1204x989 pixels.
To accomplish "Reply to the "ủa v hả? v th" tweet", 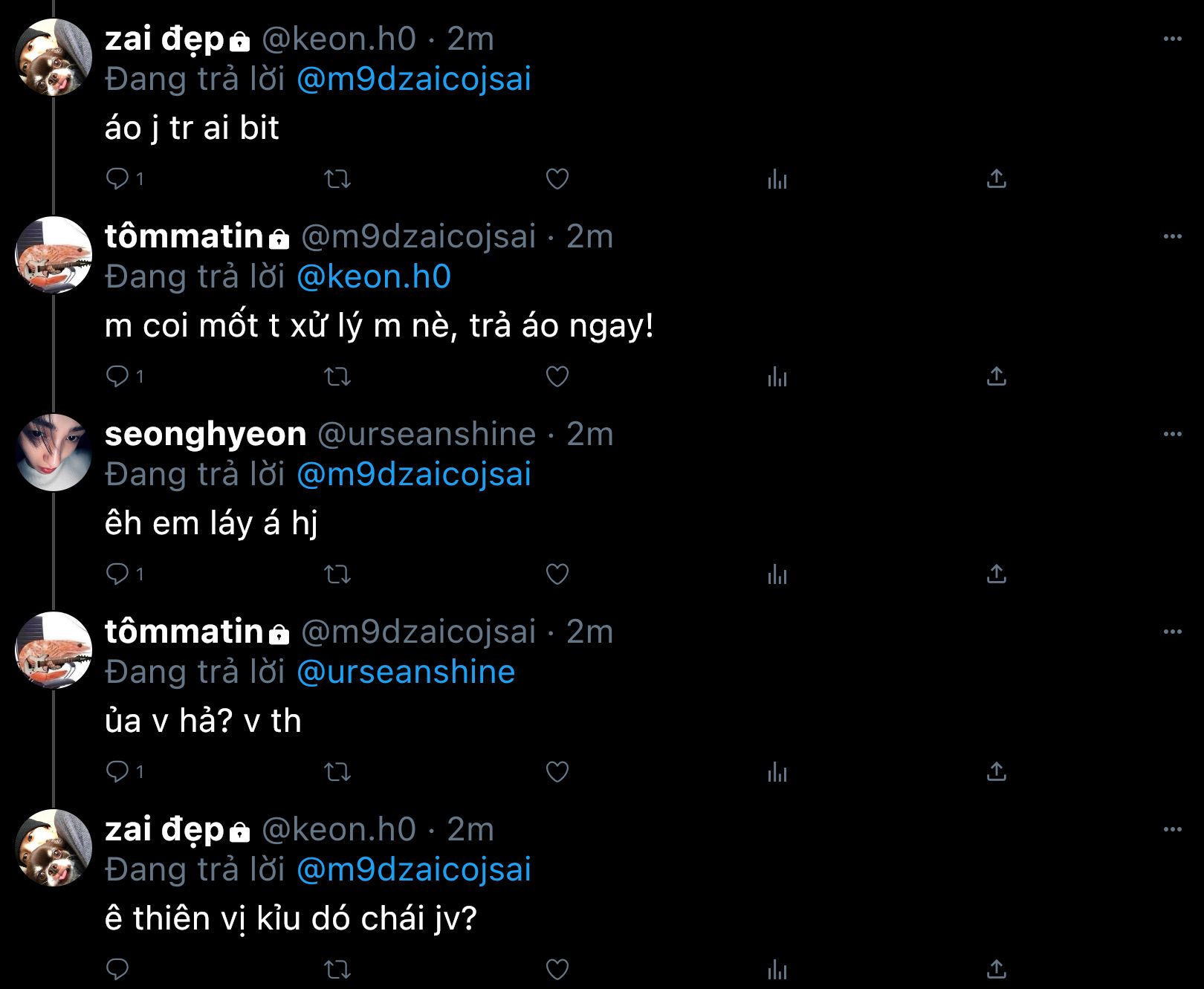I will (117, 772).
